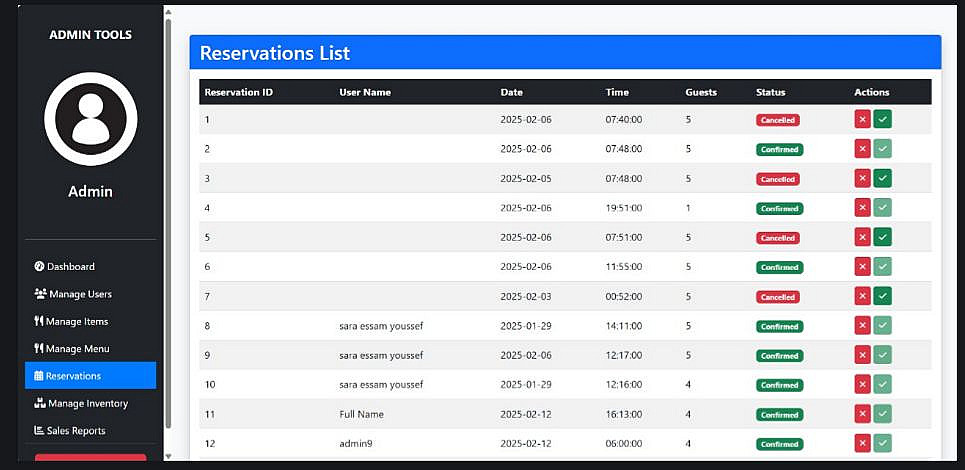Click the Guests column header
965x470 pixels.
(x=701, y=92)
